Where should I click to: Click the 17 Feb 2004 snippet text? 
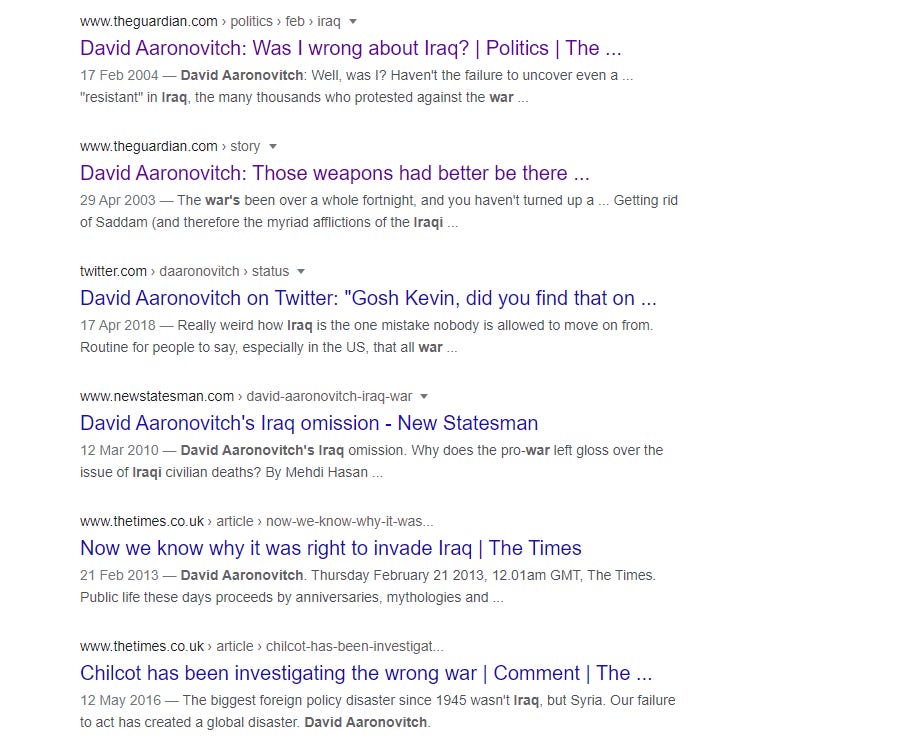[x=357, y=86]
